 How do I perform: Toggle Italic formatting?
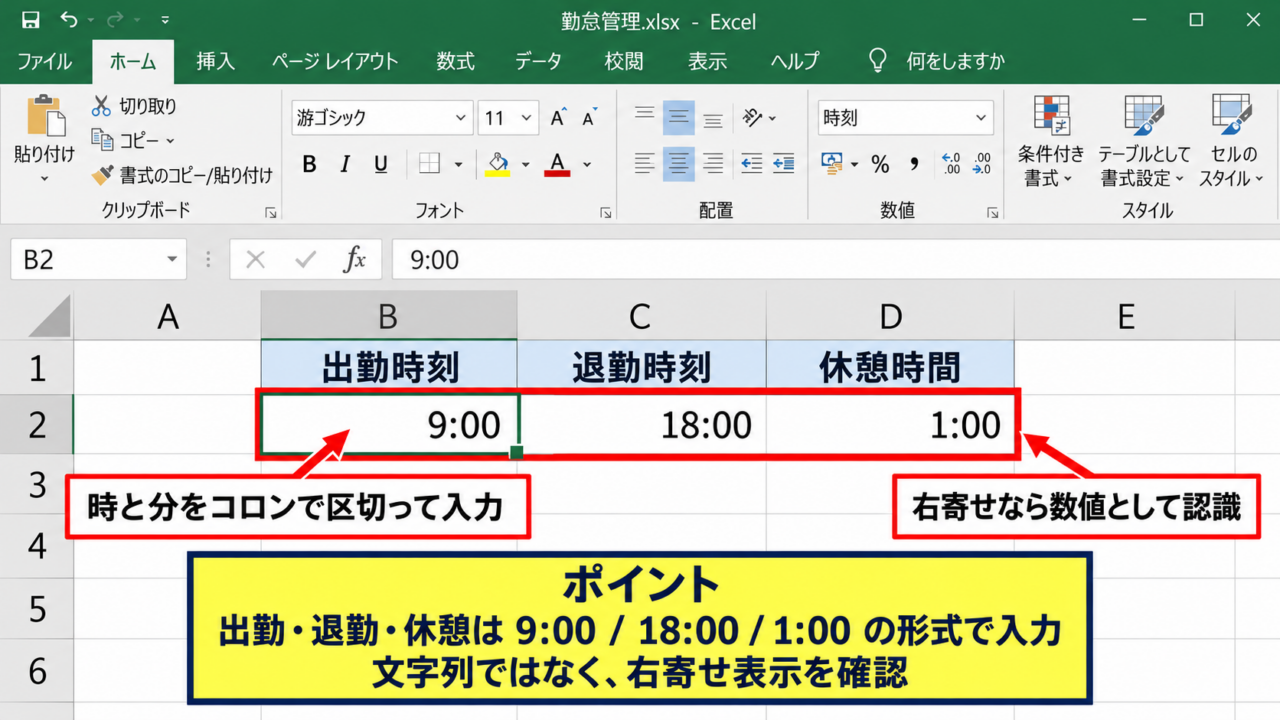click(x=345, y=164)
